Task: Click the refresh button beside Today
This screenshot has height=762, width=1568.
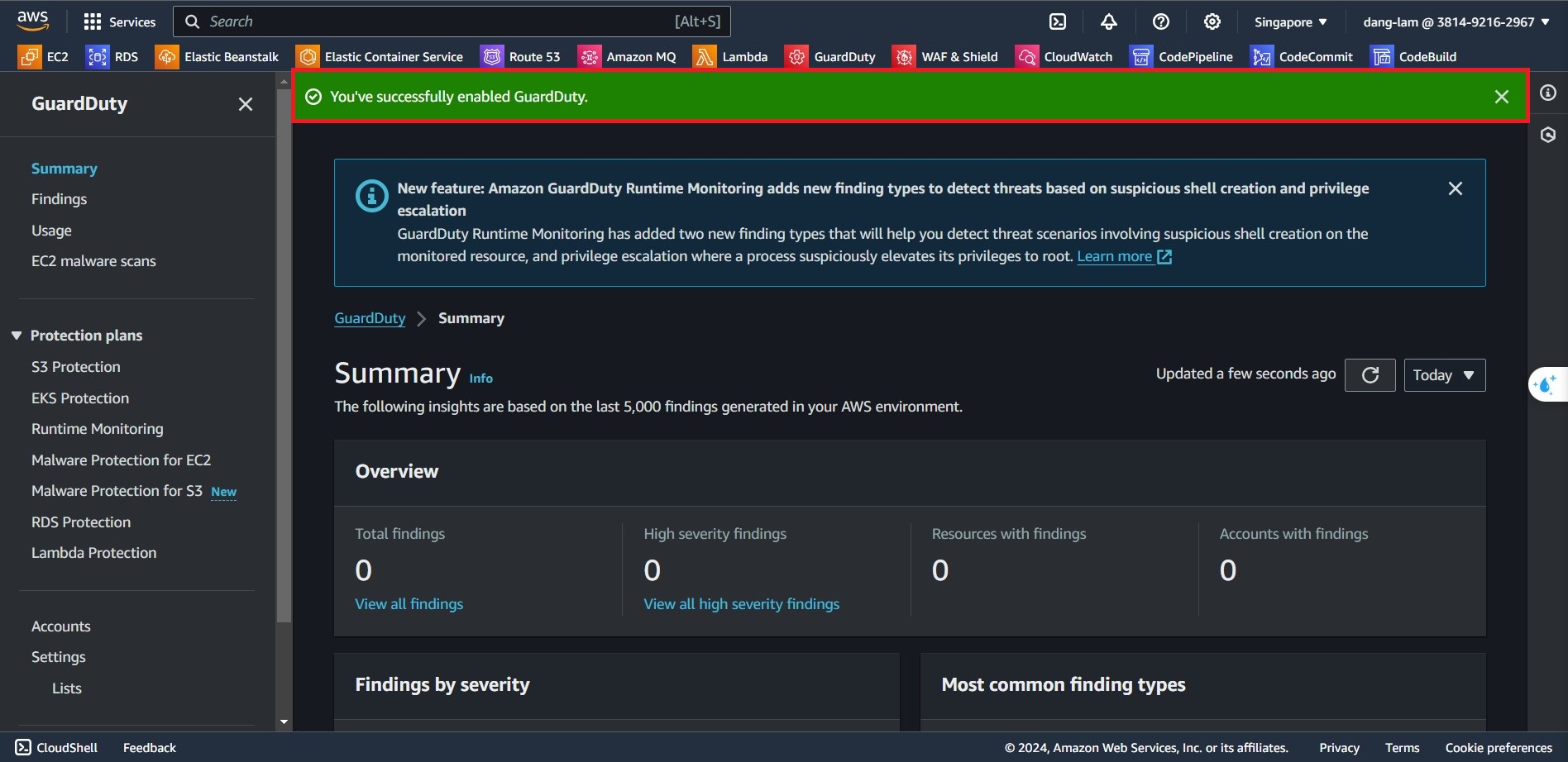Action: pyautogui.click(x=1370, y=375)
